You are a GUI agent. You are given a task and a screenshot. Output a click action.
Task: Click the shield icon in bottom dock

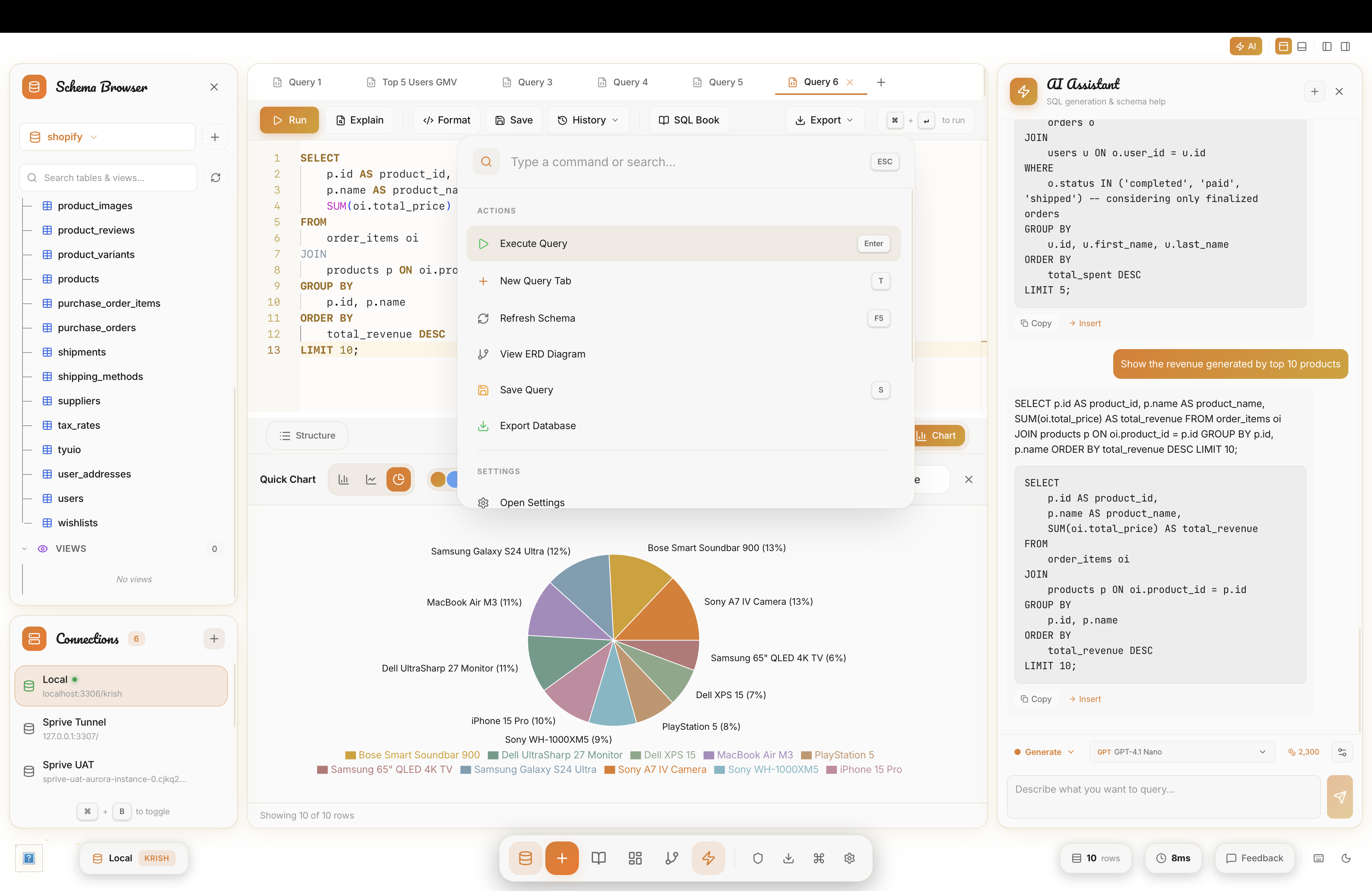[758, 858]
